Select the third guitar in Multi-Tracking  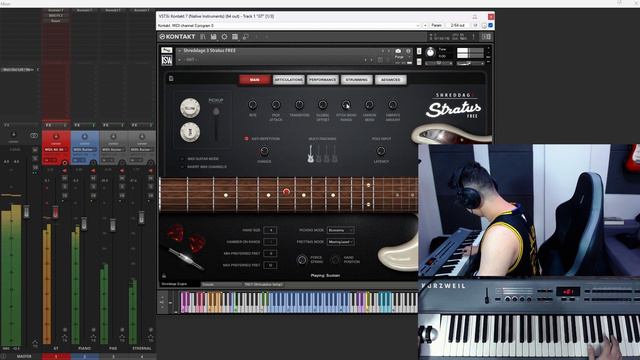pyautogui.click(x=327, y=154)
